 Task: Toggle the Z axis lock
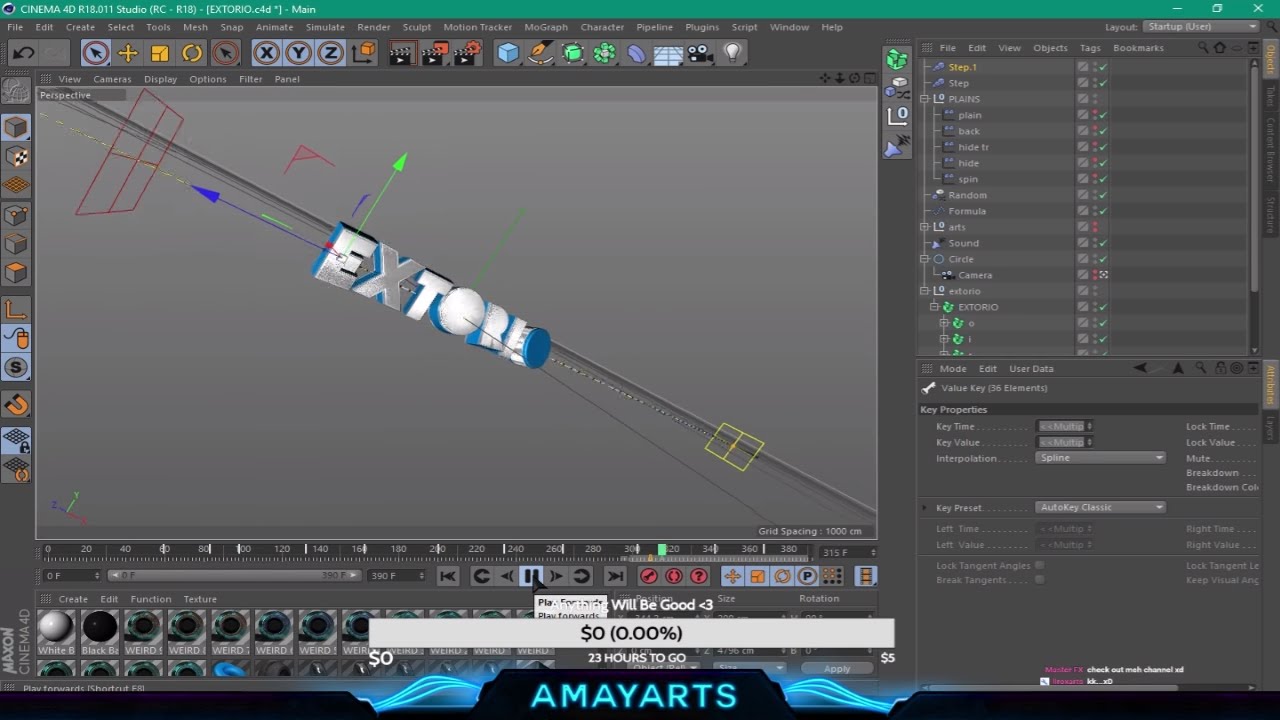pyautogui.click(x=330, y=53)
